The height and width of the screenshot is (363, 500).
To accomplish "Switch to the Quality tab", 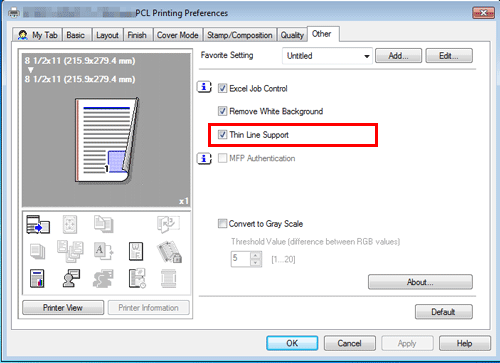I will (x=292, y=35).
